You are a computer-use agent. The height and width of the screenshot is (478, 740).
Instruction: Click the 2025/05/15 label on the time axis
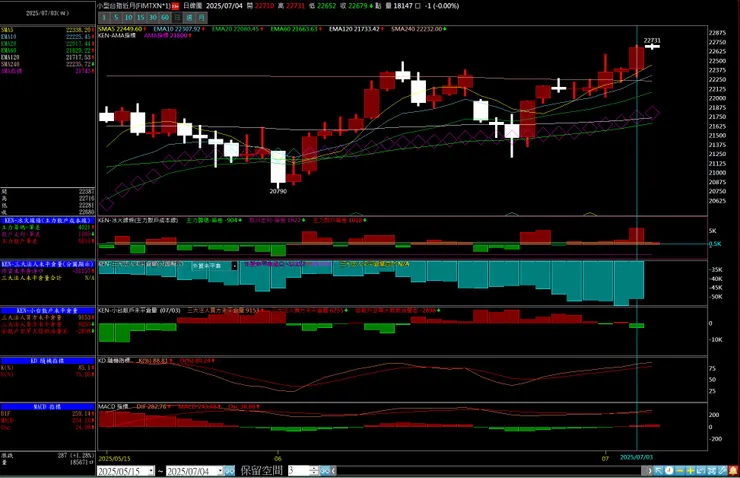(115, 458)
